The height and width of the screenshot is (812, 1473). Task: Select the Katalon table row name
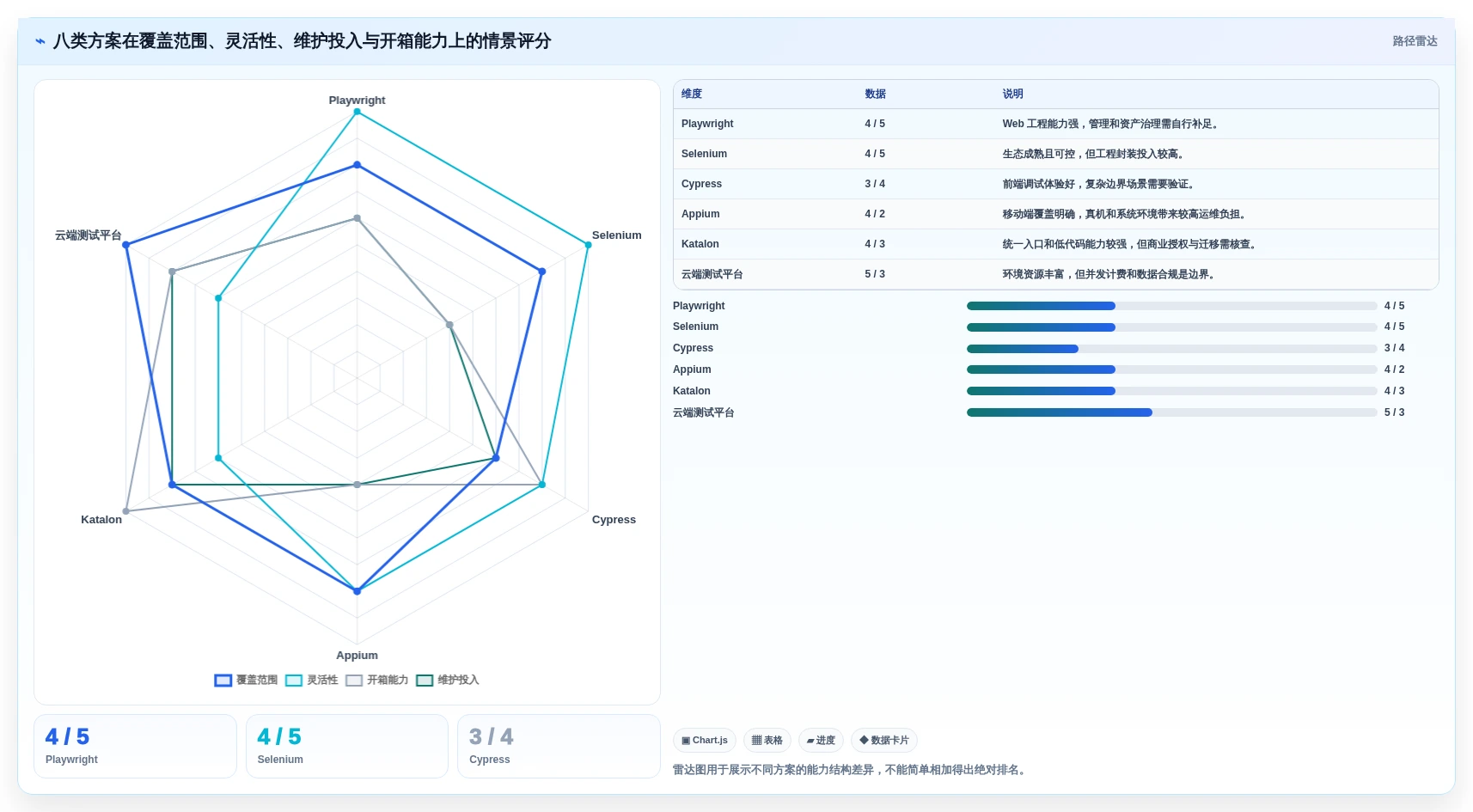pyautogui.click(x=700, y=244)
